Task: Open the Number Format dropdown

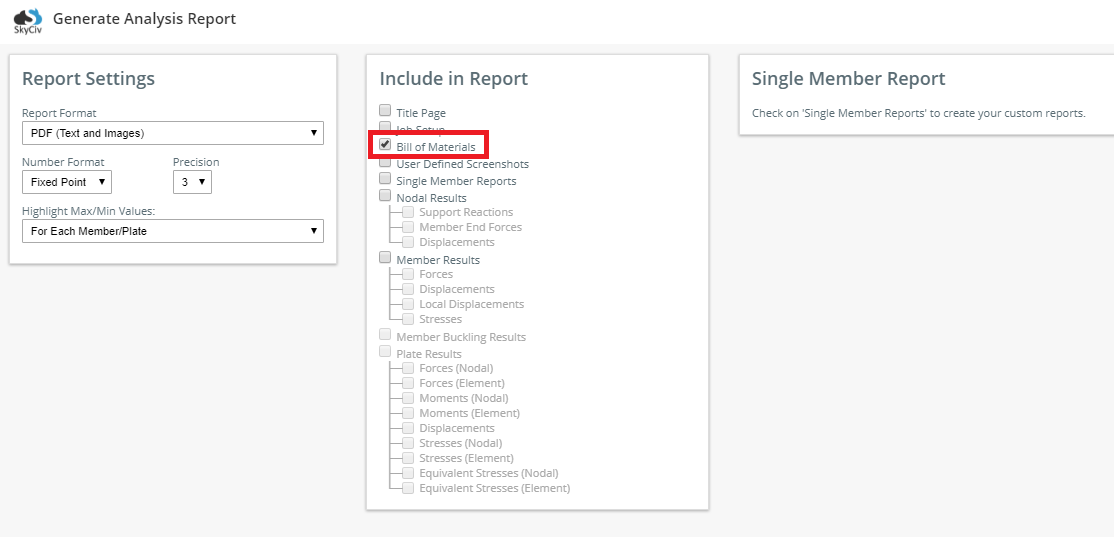Action: [67, 182]
